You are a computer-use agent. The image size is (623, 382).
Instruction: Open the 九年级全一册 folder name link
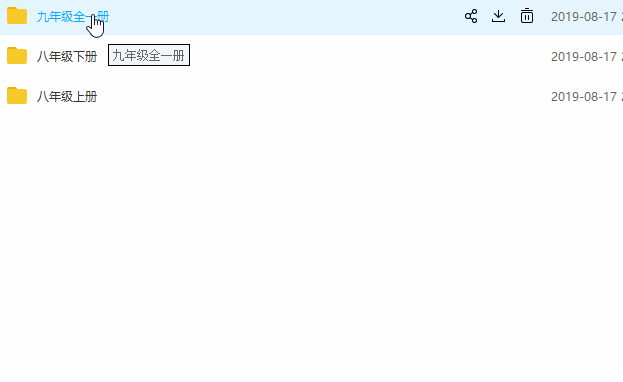tap(73, 17)
